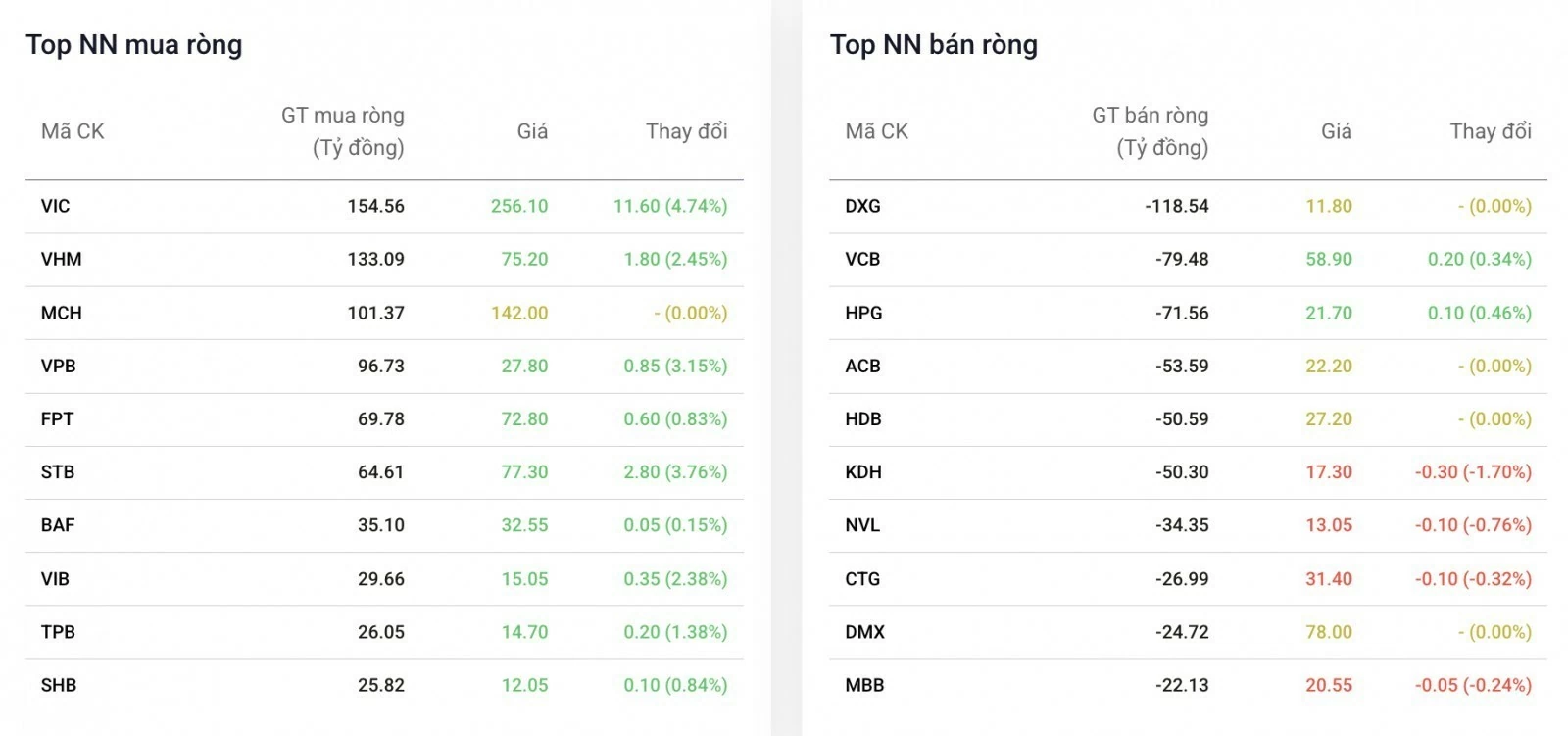1568x736 pixels.
Task: Click KDH change -0.30 (-1.70%)
Action: (1473, 471)
